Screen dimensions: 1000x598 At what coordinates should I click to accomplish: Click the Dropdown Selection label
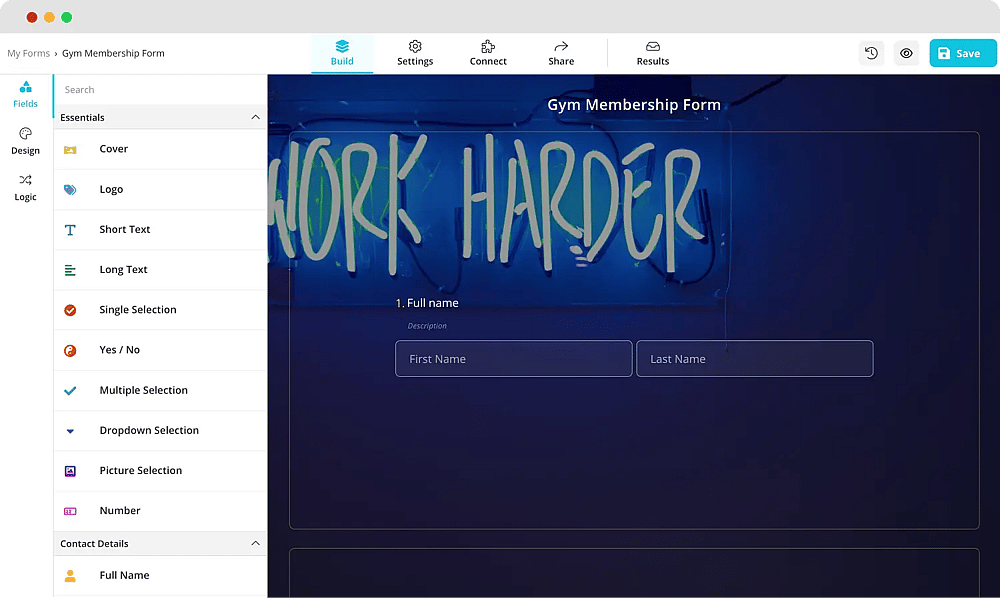(149, 430)
